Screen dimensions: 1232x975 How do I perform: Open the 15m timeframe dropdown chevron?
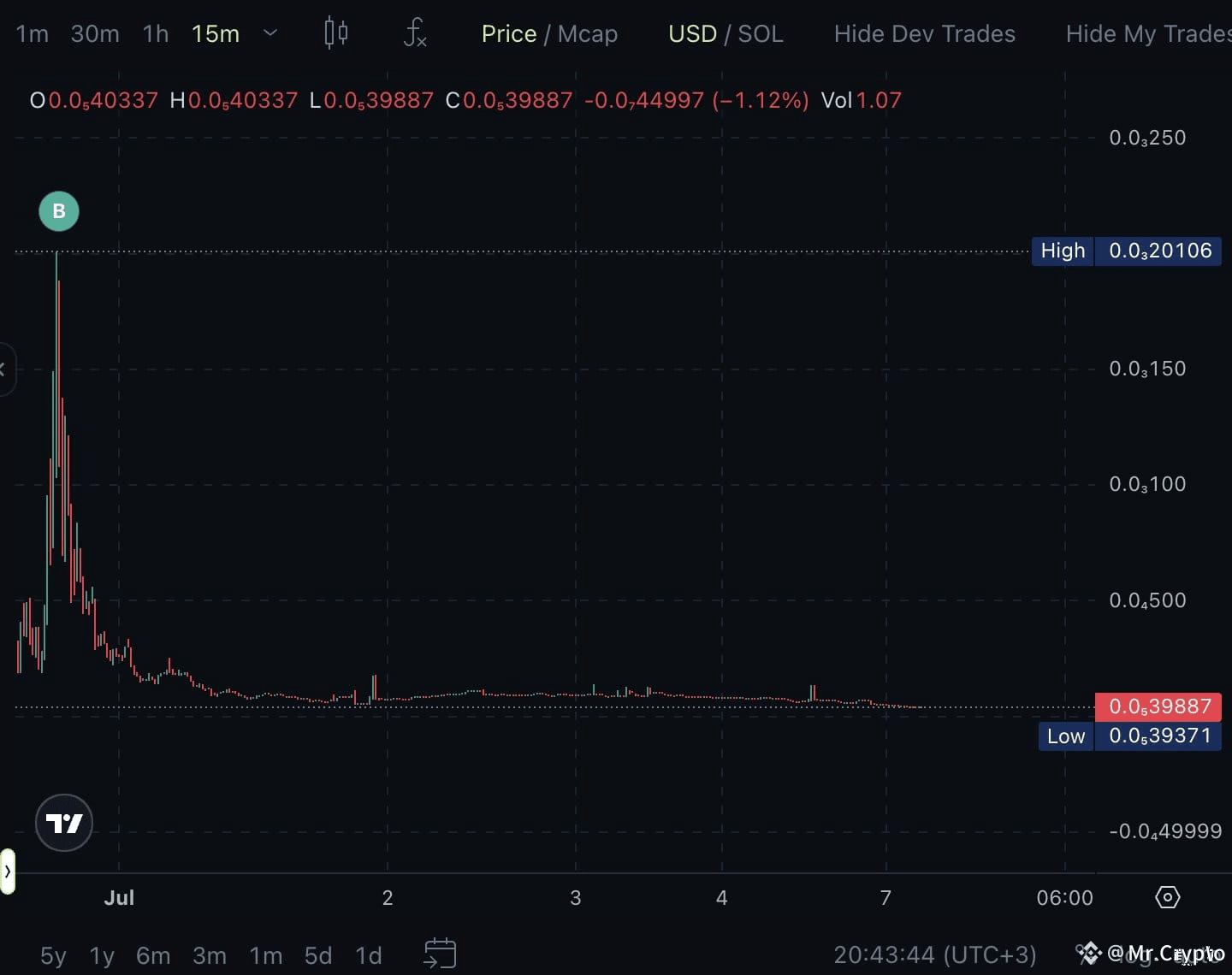(270, 34)
